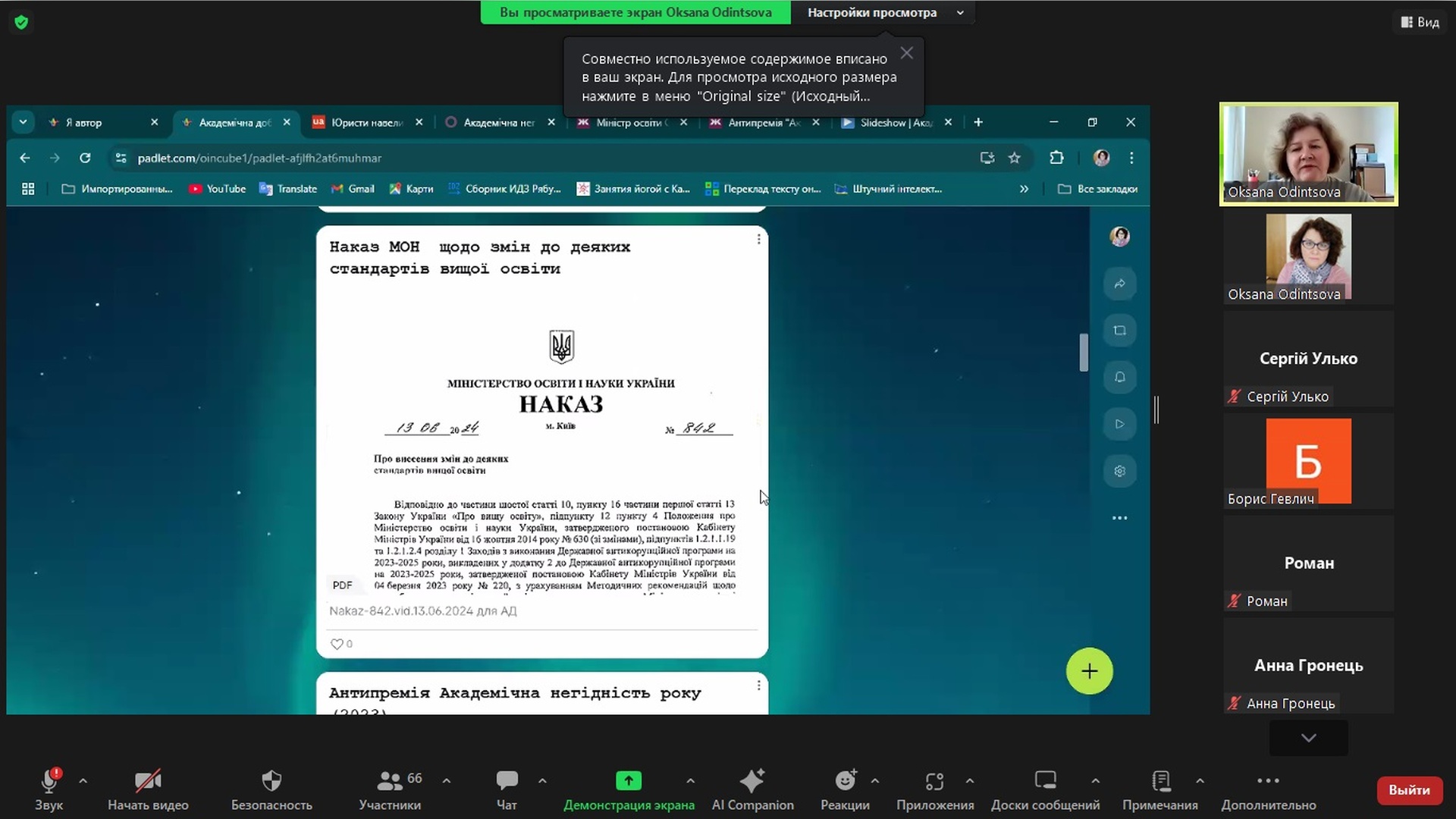
Task: Close the shared content size notification
Action: (906, 53)
